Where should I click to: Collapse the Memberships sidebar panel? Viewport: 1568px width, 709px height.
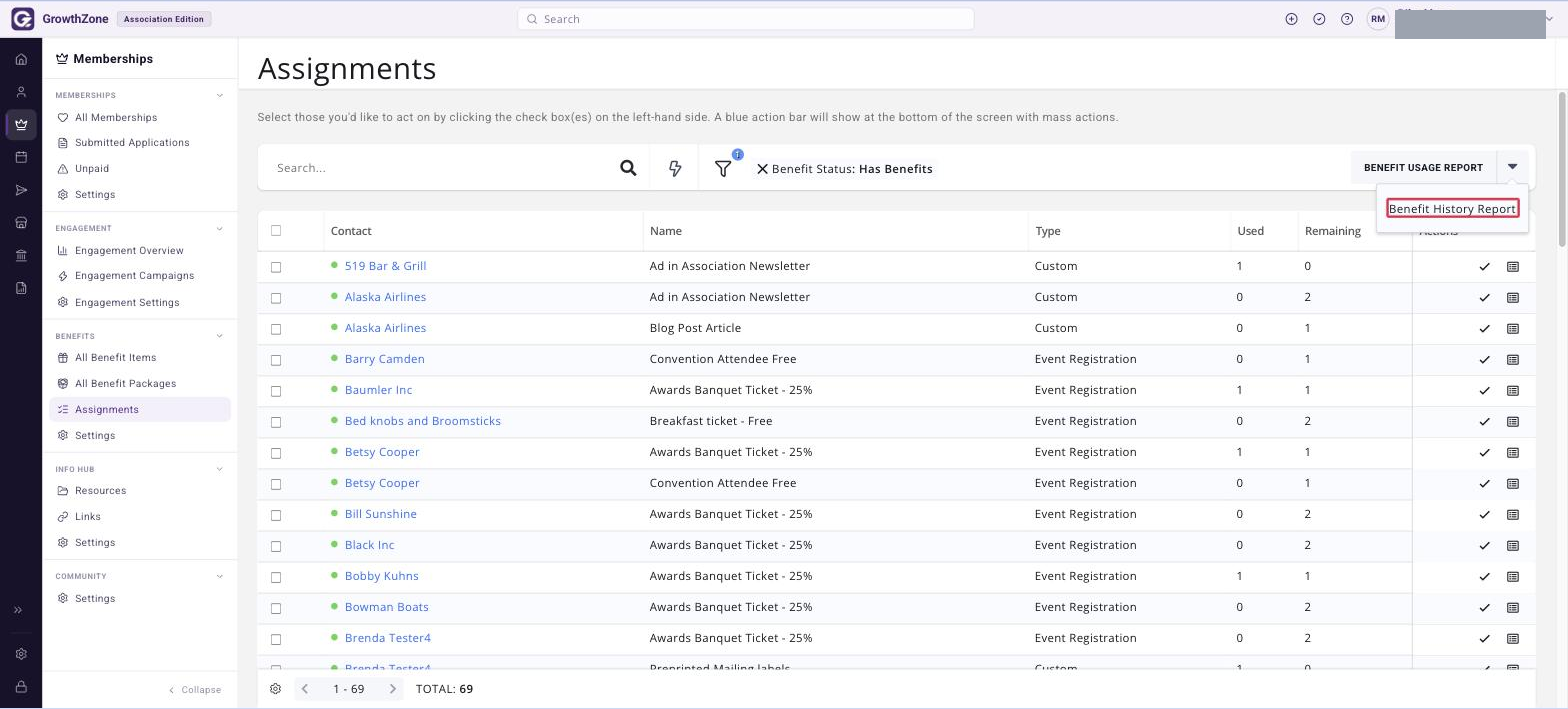tap(195, 690)
